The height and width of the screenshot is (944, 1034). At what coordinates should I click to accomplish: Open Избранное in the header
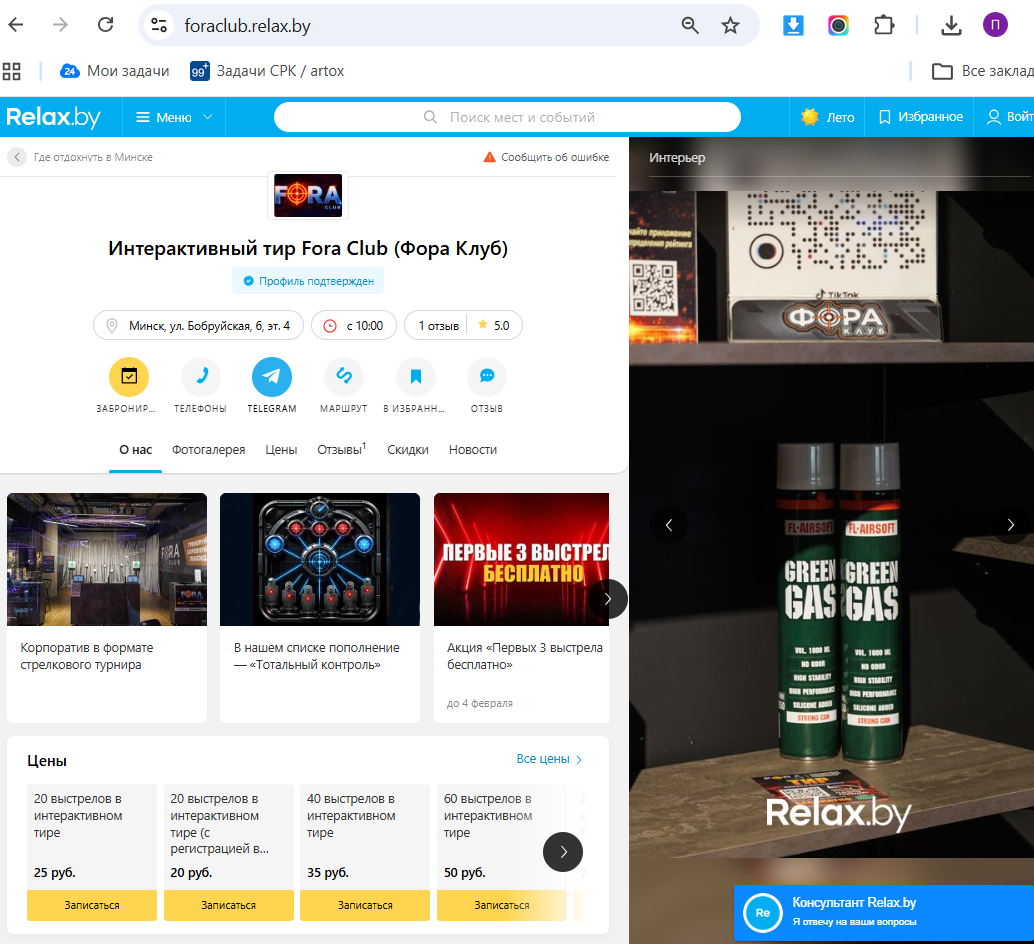point(921,117)
